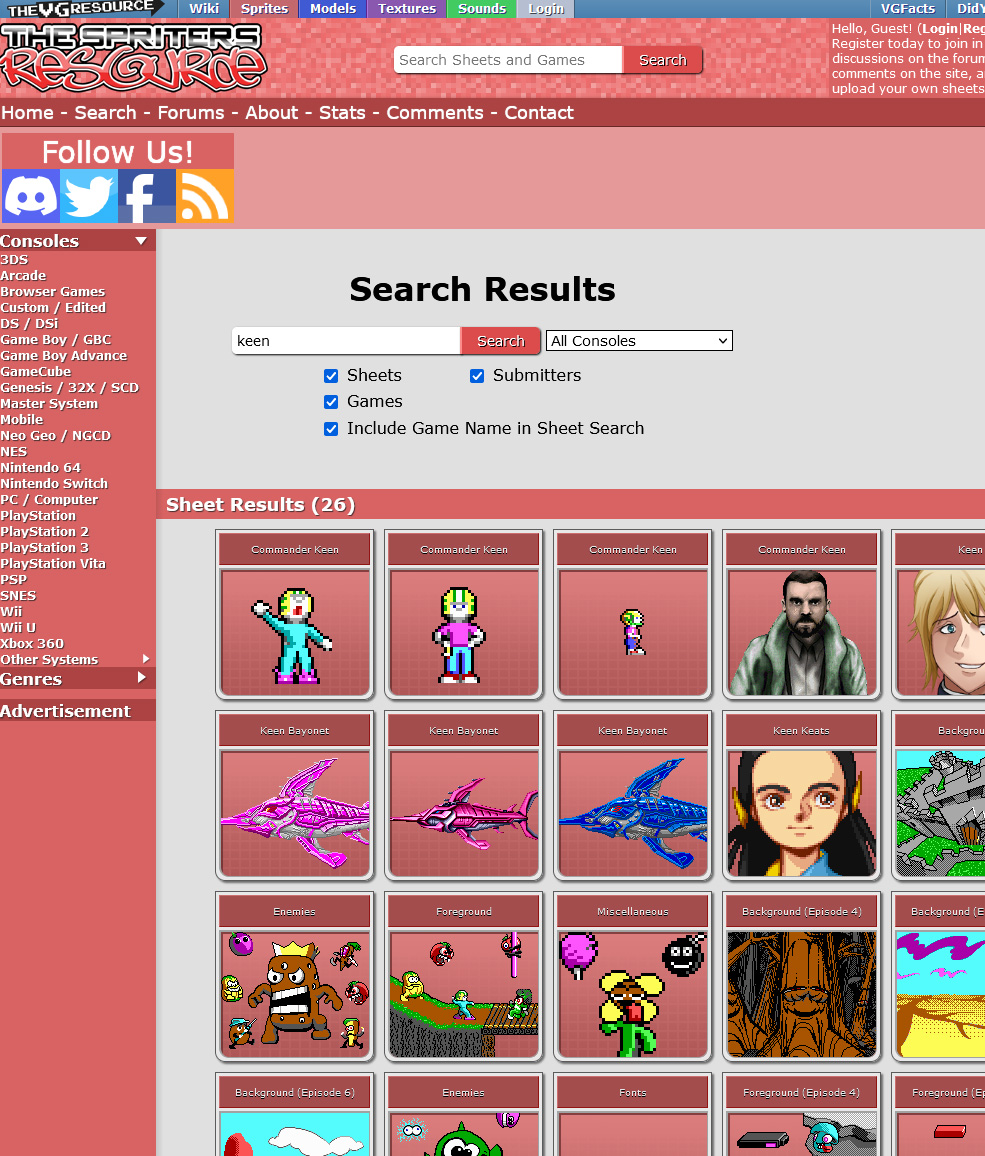Open the DS / DSi link

[29, 324]
